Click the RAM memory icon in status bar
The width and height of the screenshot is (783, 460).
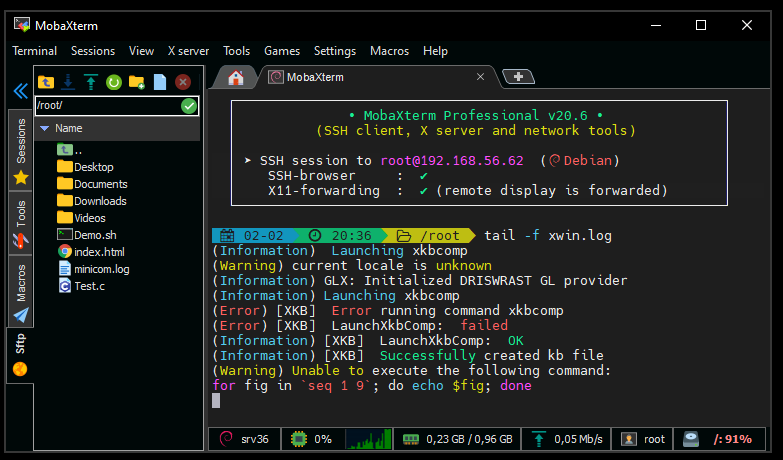click(410, 439)
